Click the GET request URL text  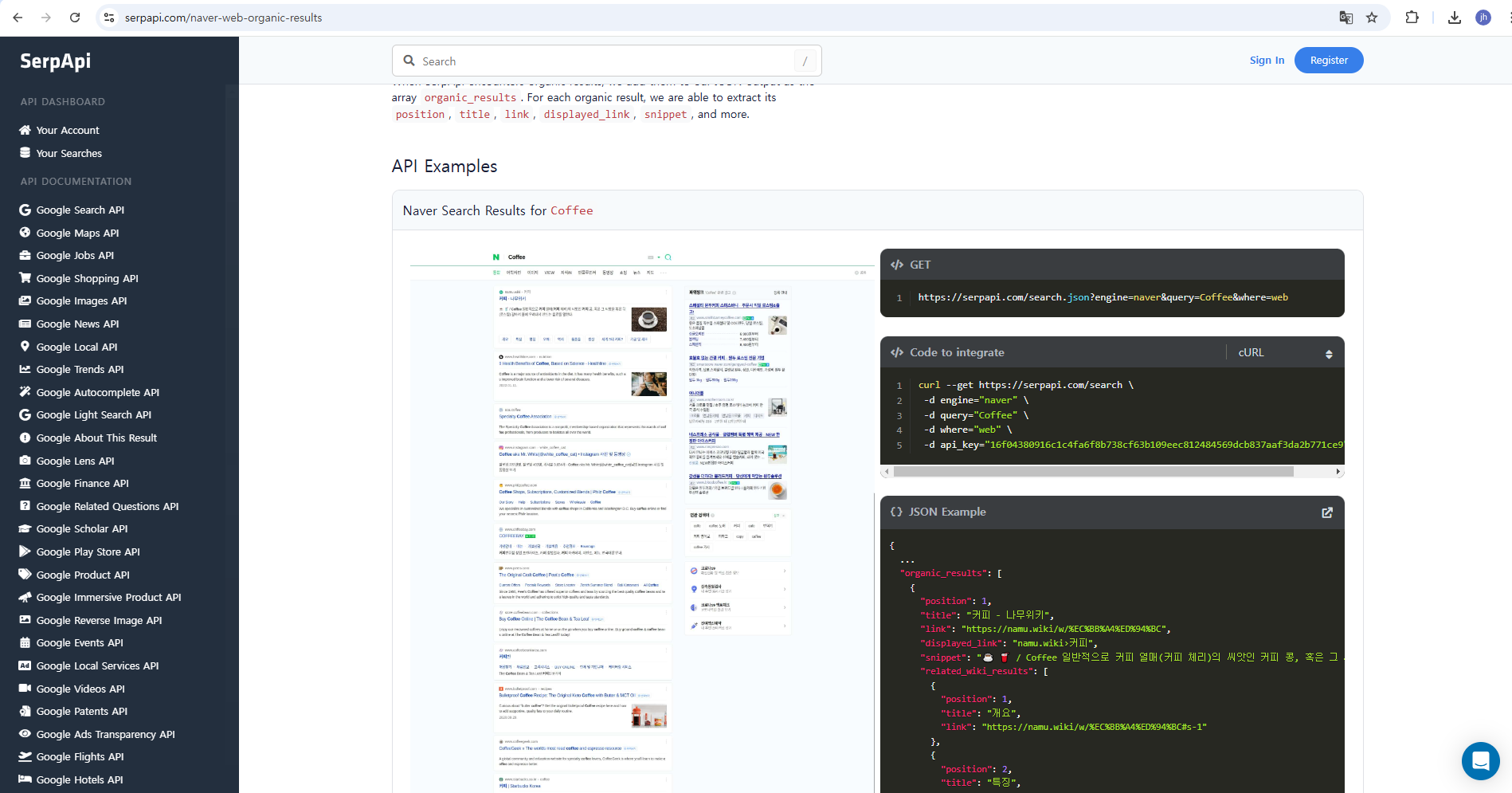pyautogui.click(x=1103, y=297)
